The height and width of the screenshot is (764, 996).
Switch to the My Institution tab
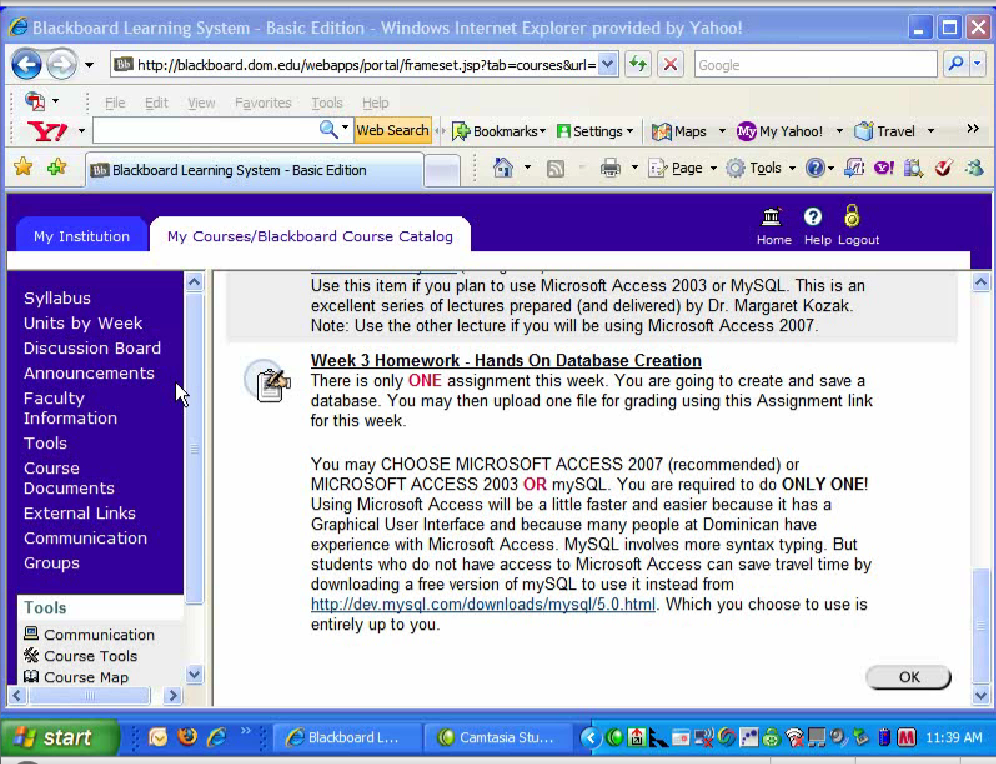[82, 236]
